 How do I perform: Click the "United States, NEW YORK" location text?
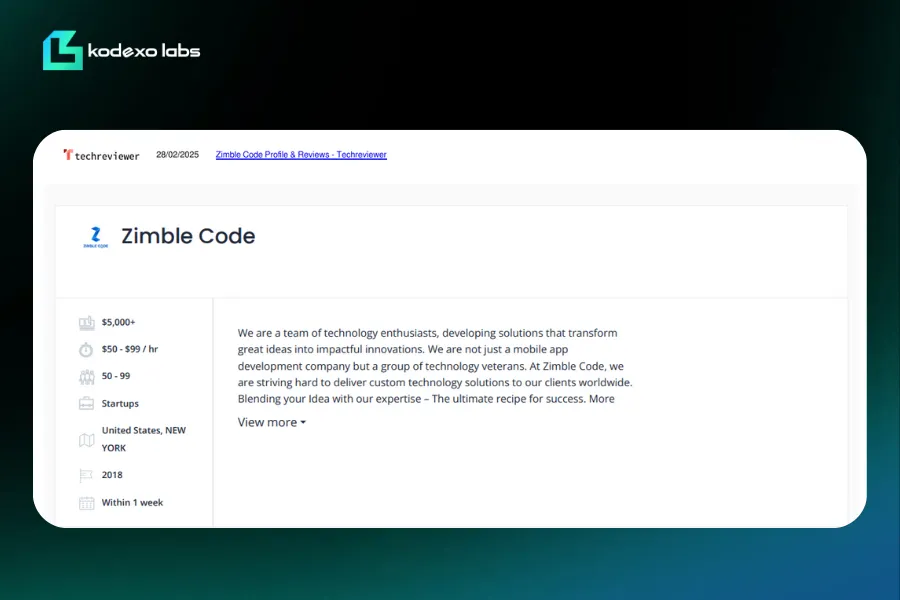click(x=143, y=439)
